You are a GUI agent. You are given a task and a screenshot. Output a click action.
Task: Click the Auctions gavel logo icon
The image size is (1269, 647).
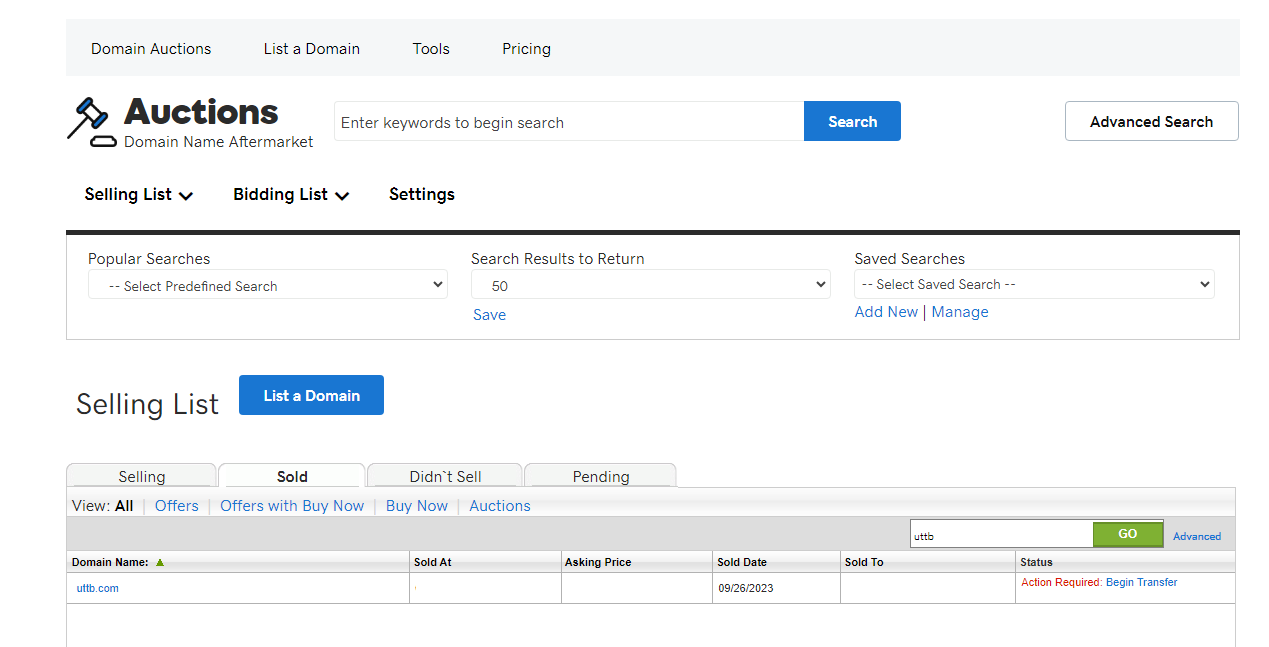(93, 122)
